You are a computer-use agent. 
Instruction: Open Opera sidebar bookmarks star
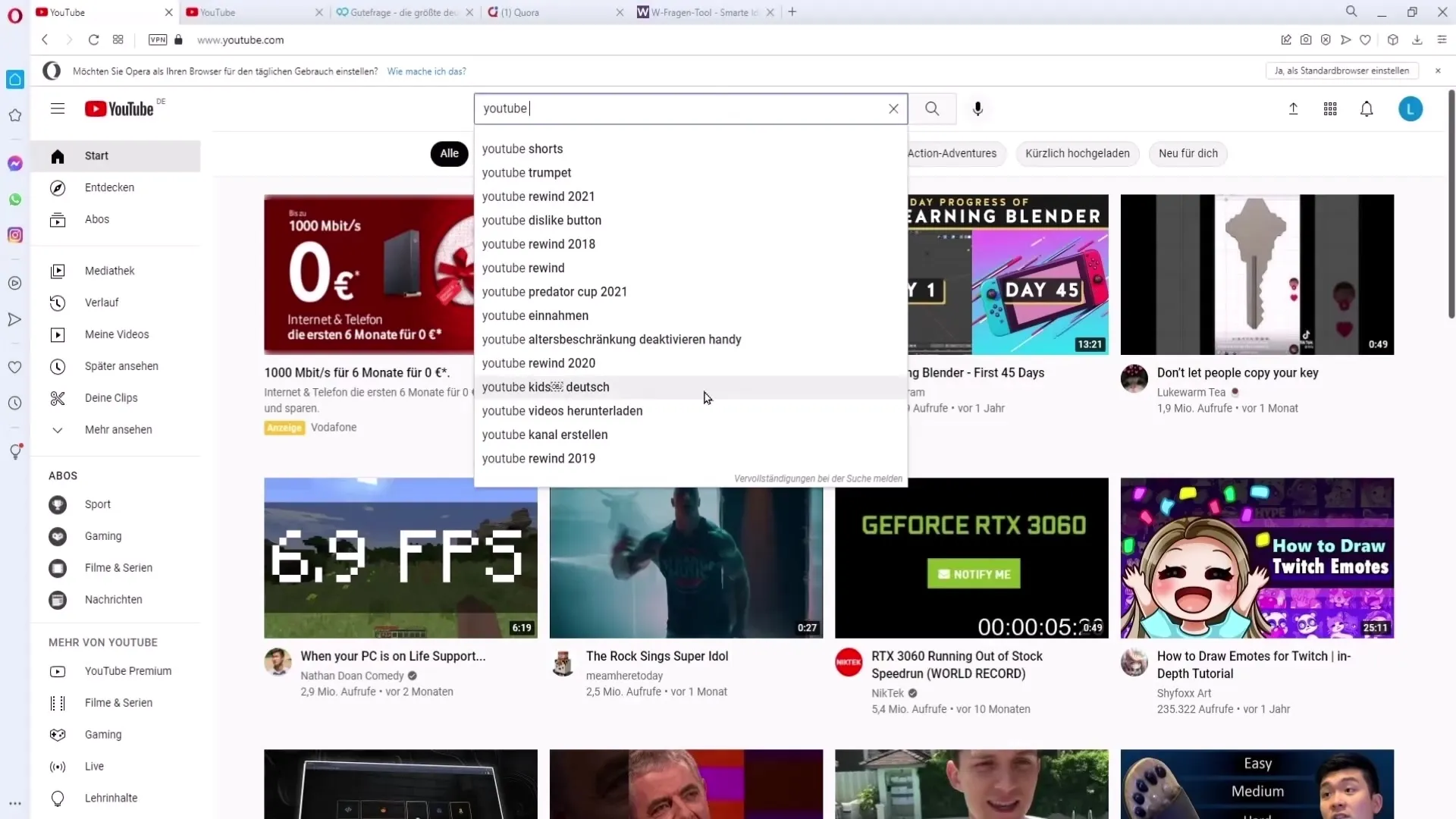click(x=15, y=115)
